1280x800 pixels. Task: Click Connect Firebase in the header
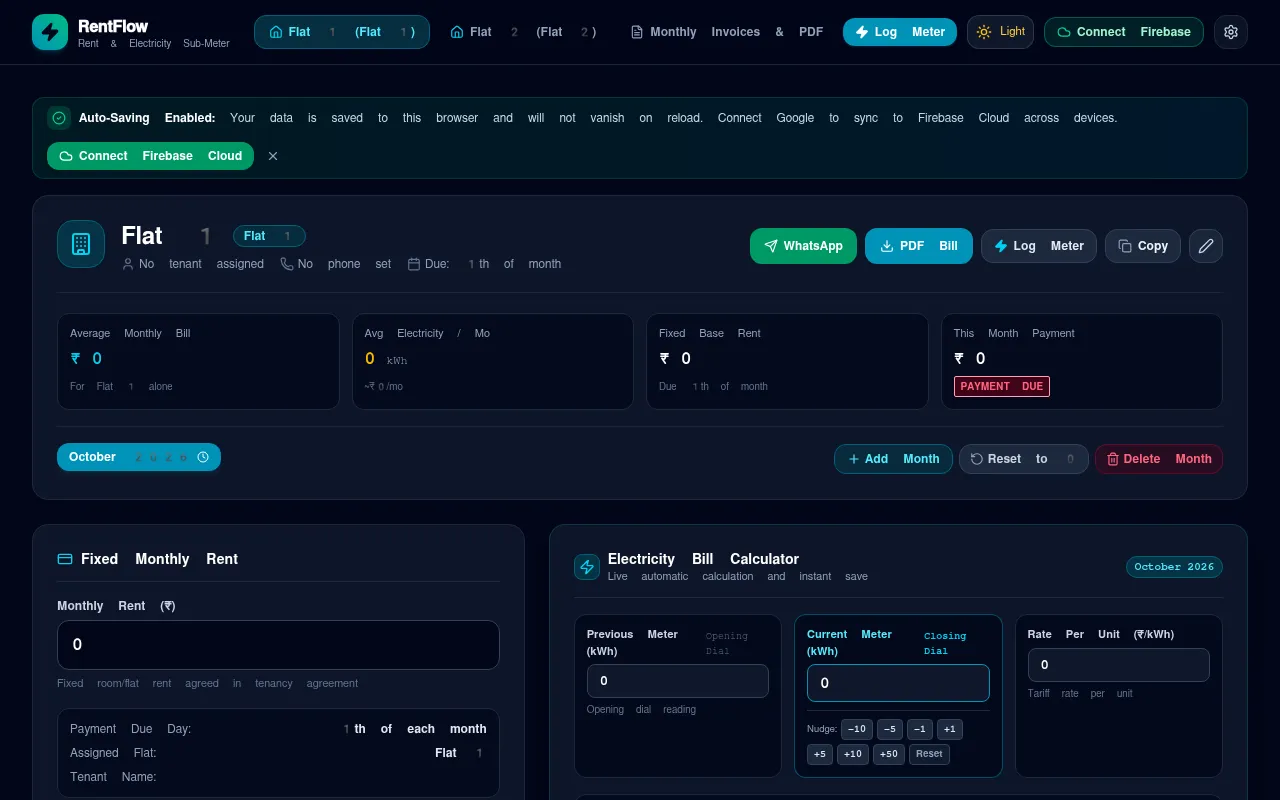[x=1124, y=32]
